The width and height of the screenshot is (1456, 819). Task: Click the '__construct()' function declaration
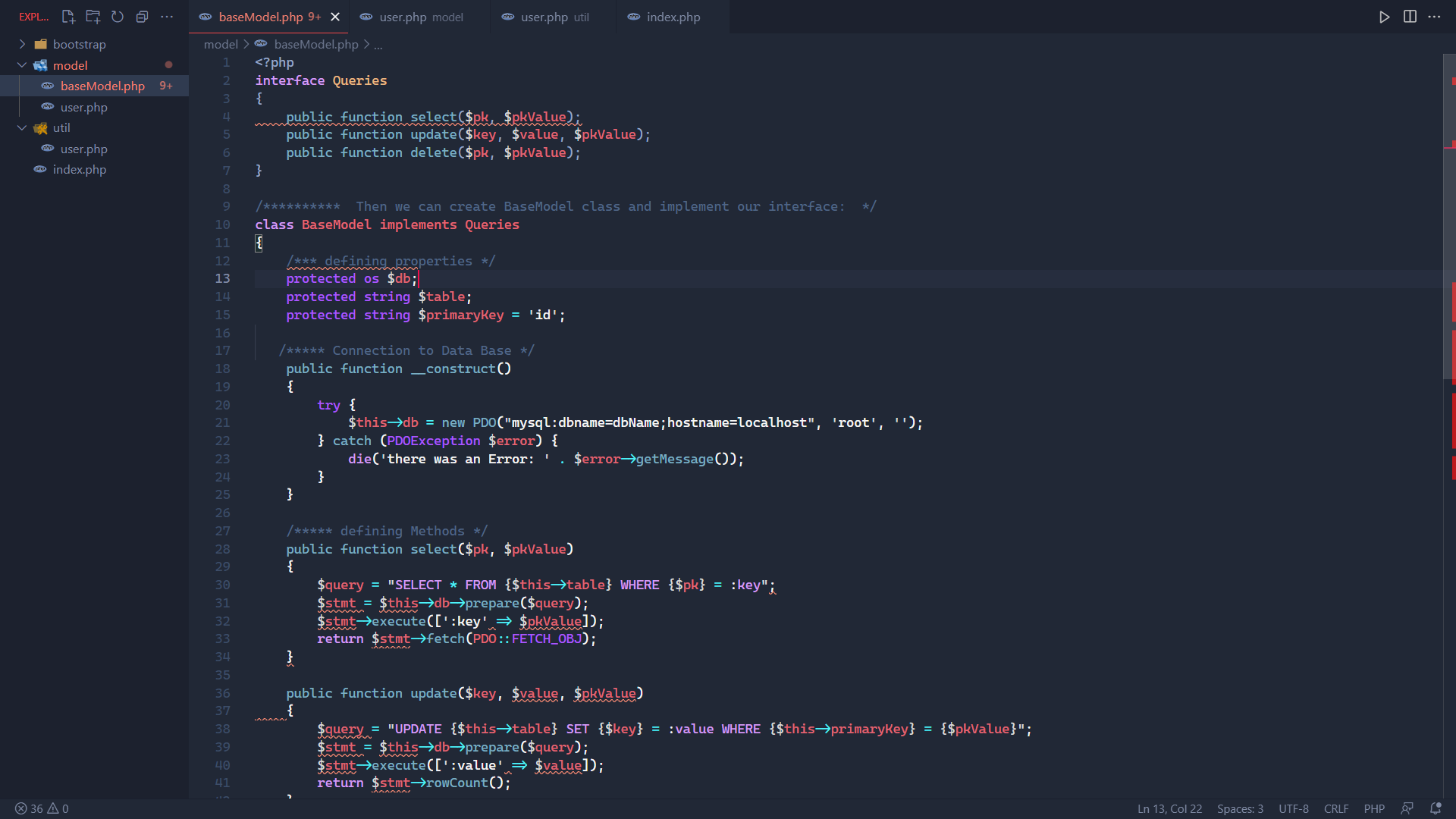(398, 369)
